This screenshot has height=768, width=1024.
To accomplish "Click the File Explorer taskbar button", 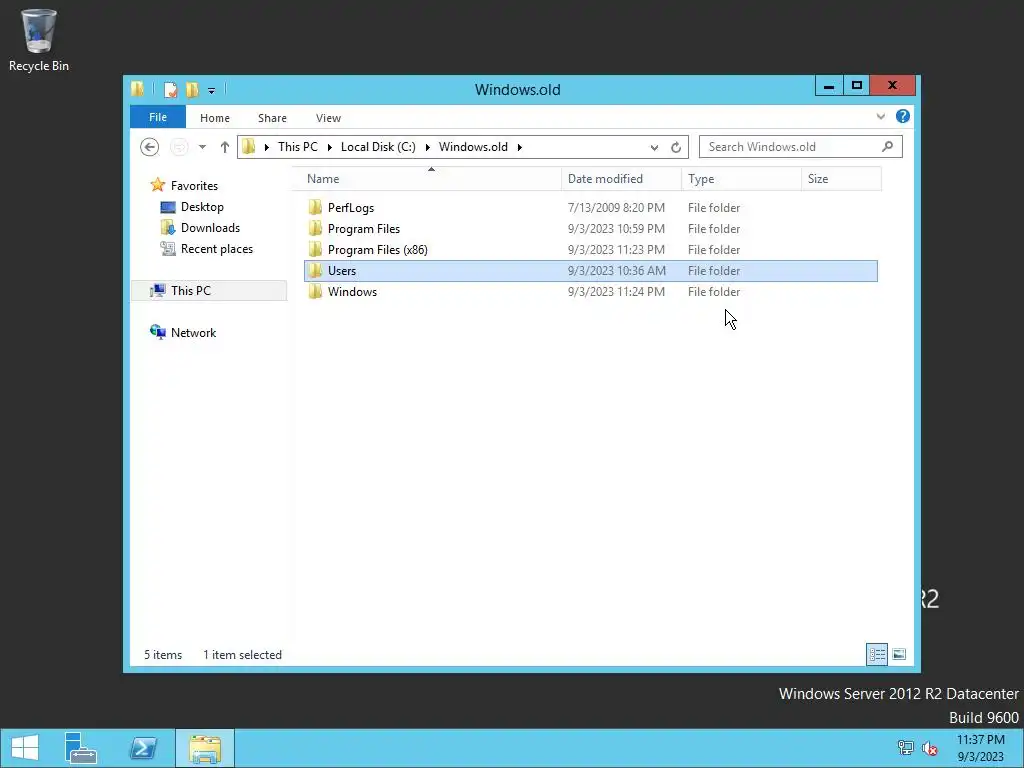I will (x=205, y=748).
